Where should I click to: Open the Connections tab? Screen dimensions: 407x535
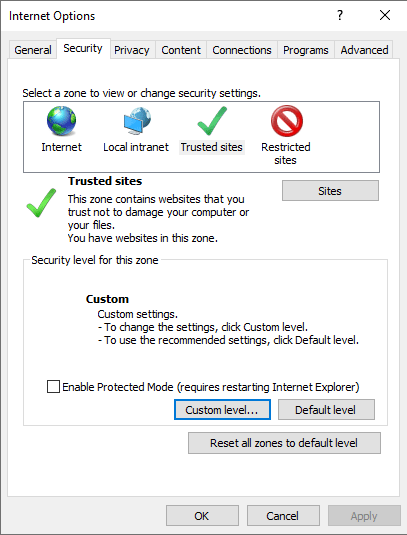pyautogui.click(x=242, y=50)
